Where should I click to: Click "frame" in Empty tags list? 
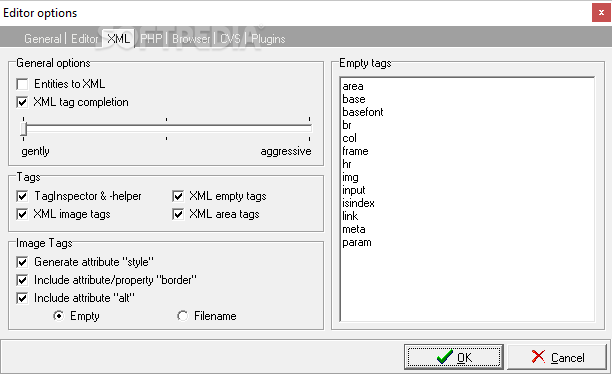point(355,151)
